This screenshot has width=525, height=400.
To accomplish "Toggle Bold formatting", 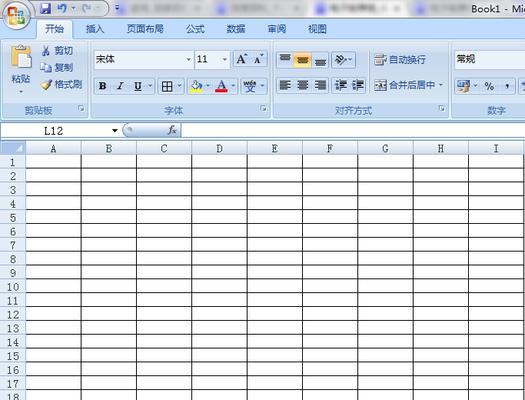I will click(x=102, y=86).
